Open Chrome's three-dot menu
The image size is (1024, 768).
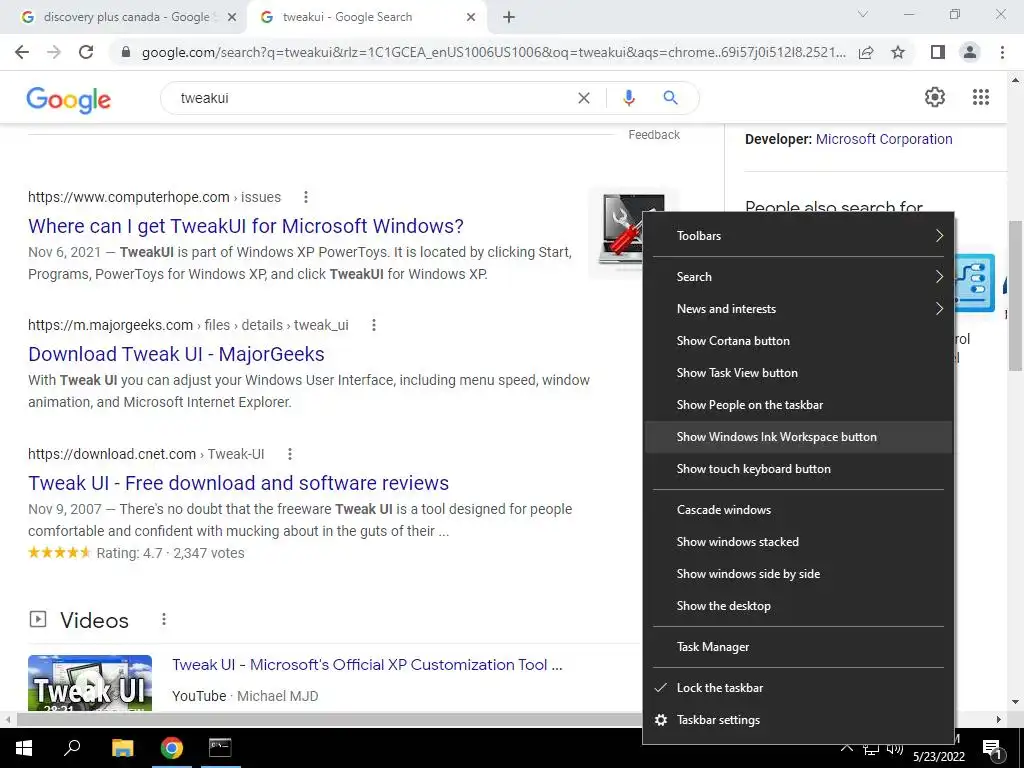pos(1002,52)
